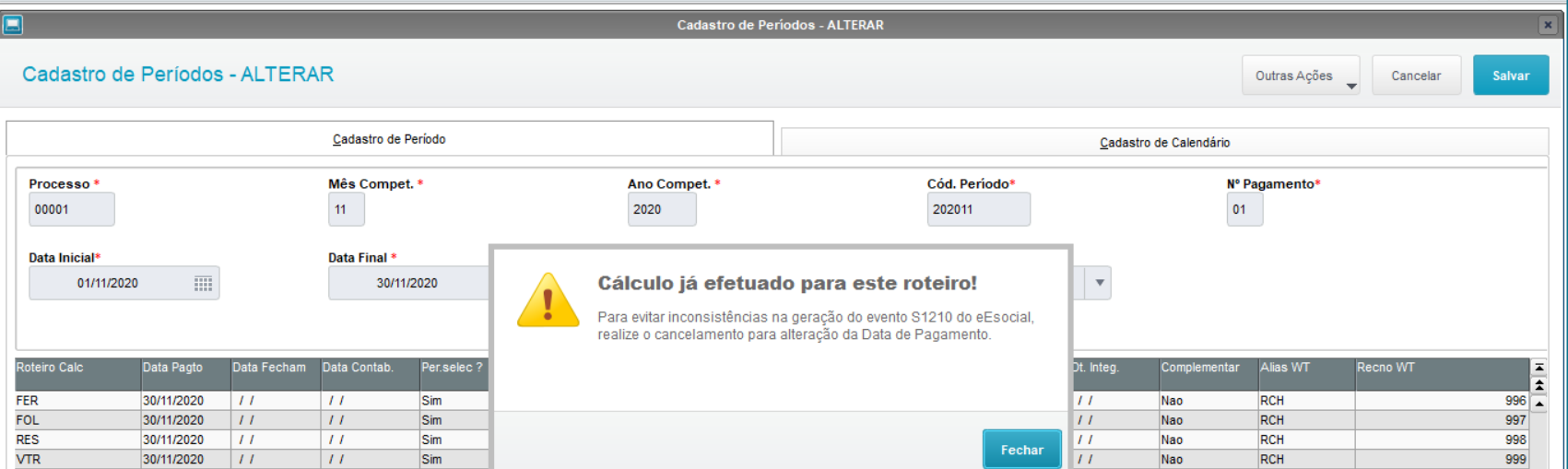Click the Complementar column header
Viewport: 1568px width, 469px height.
[x=1208, y=374]
